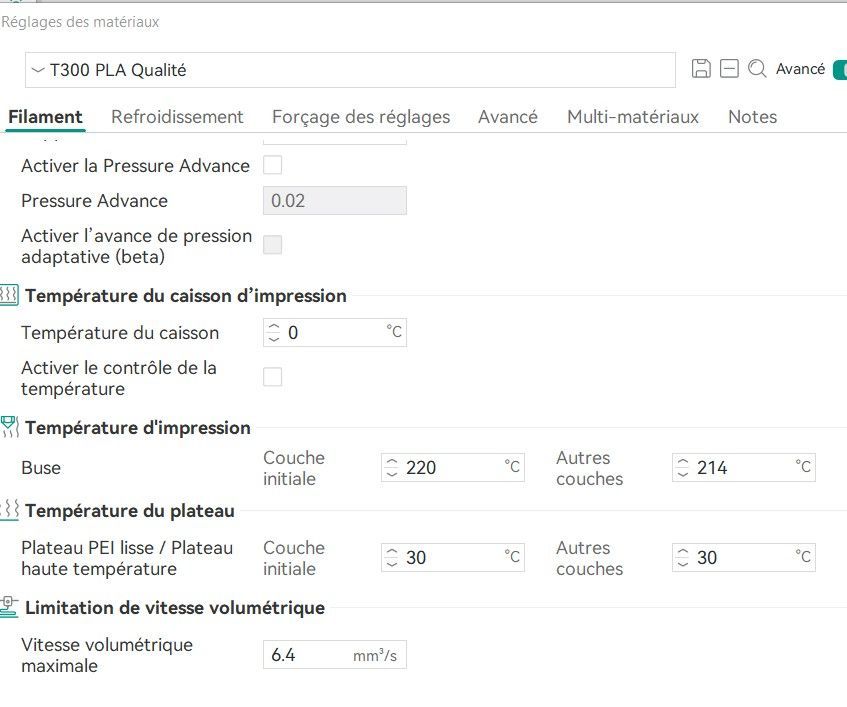The width and height of the screenshot is (847, 707).
Task: Click the chamber temperature section icon
Action: coord(9,296)
